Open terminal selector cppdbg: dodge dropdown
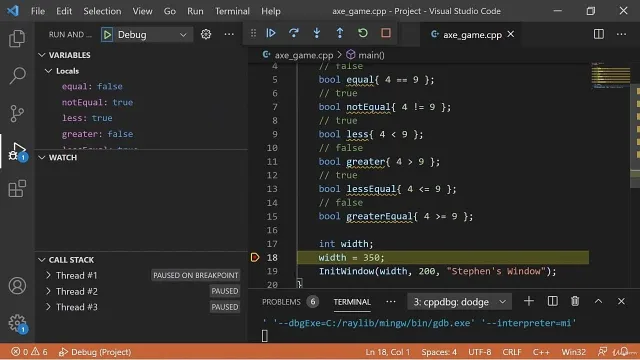 [x=460, y=302]
